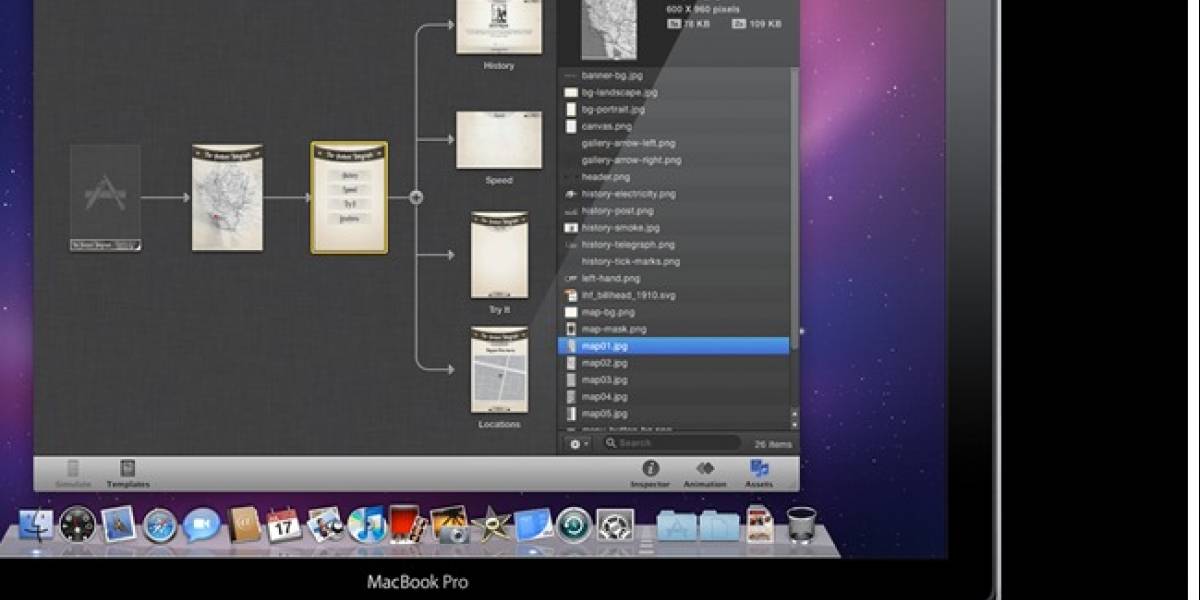Image resolution: width=1200 pixels, height=600 pixels.
Task: Select map01.jpg highlighted asset row
Action: tap(673, 346)
